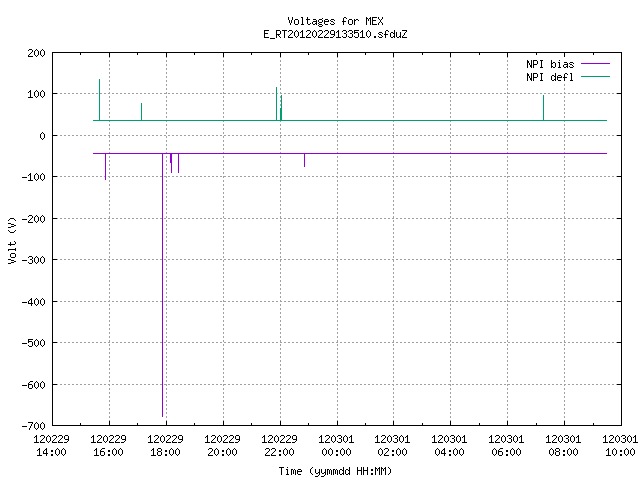Click the tallest green spike before 16:00
640x480 pixels.
tap(99, 100)
